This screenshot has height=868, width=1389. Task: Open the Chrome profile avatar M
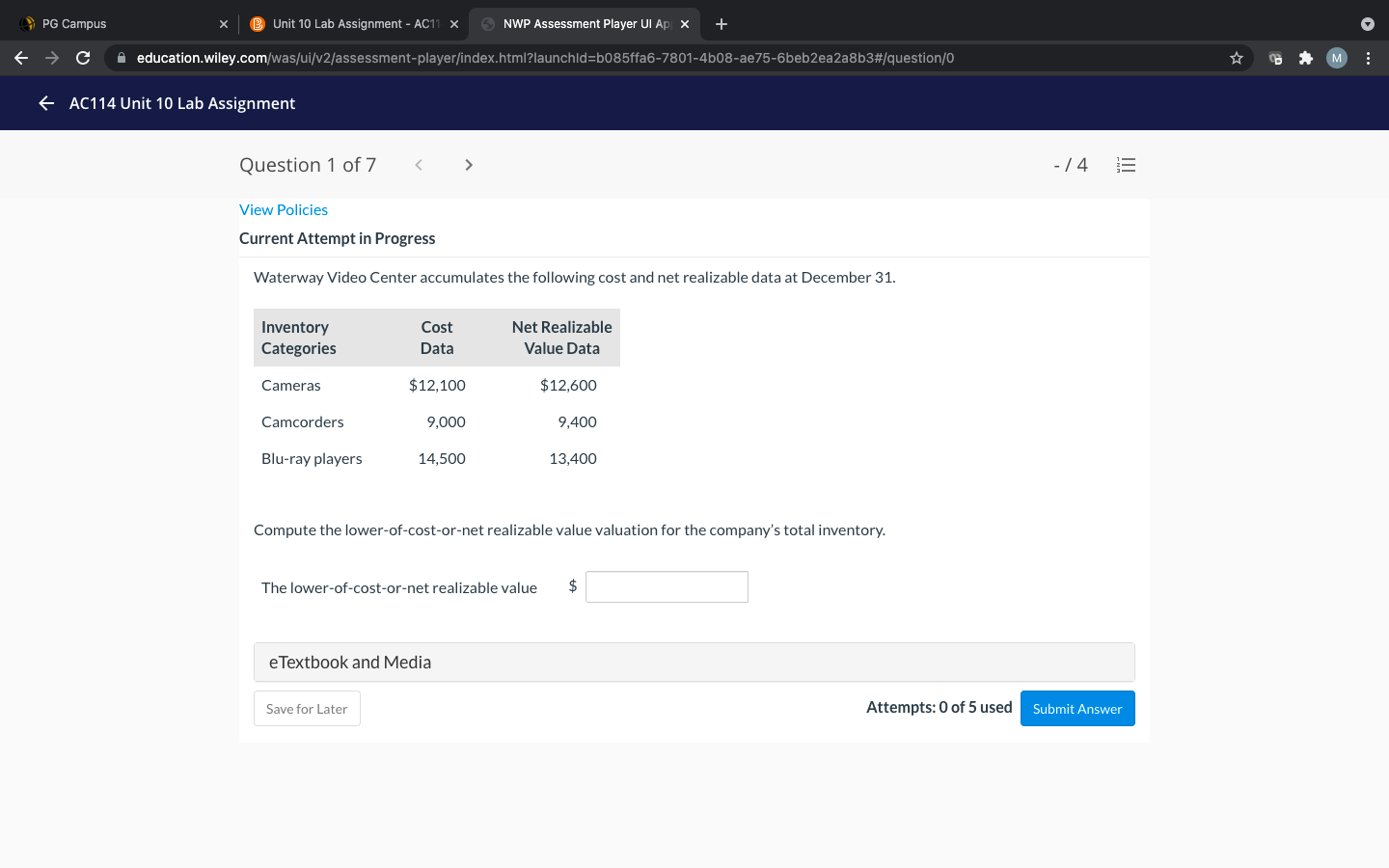1336,58
